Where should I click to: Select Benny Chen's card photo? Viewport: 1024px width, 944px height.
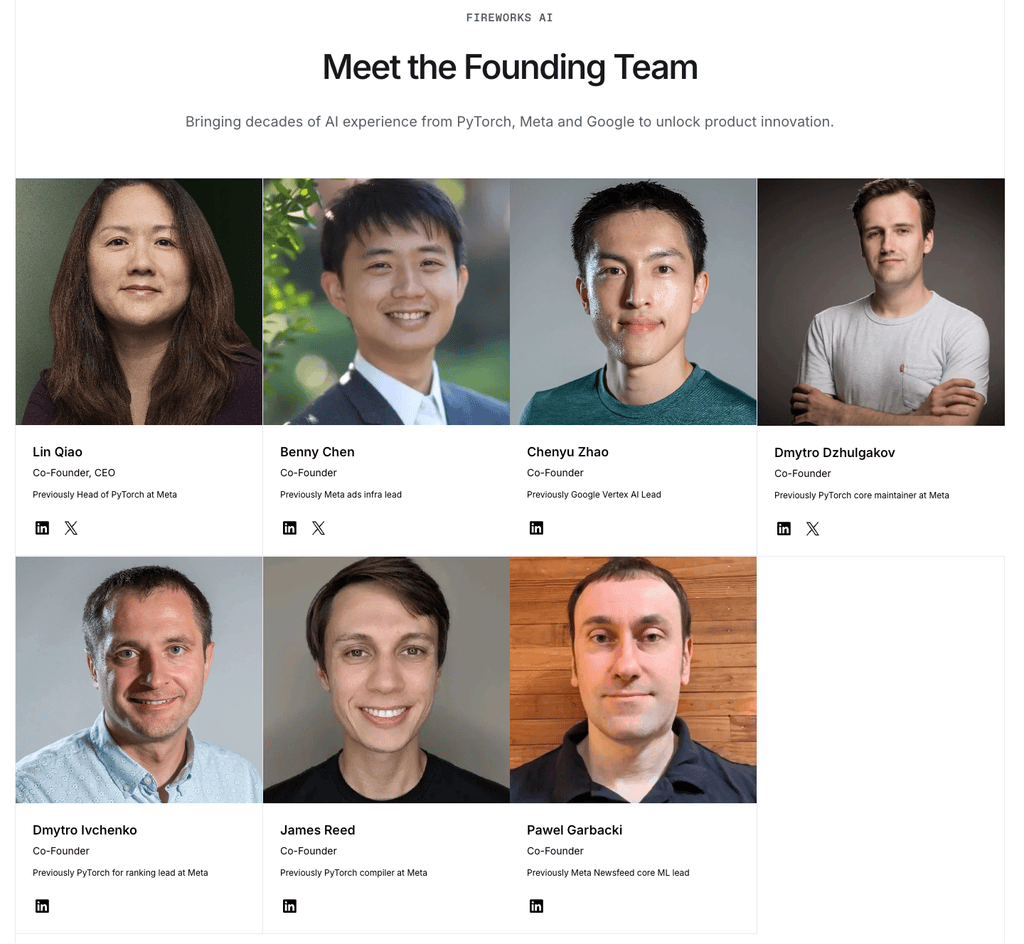point(386,302)
